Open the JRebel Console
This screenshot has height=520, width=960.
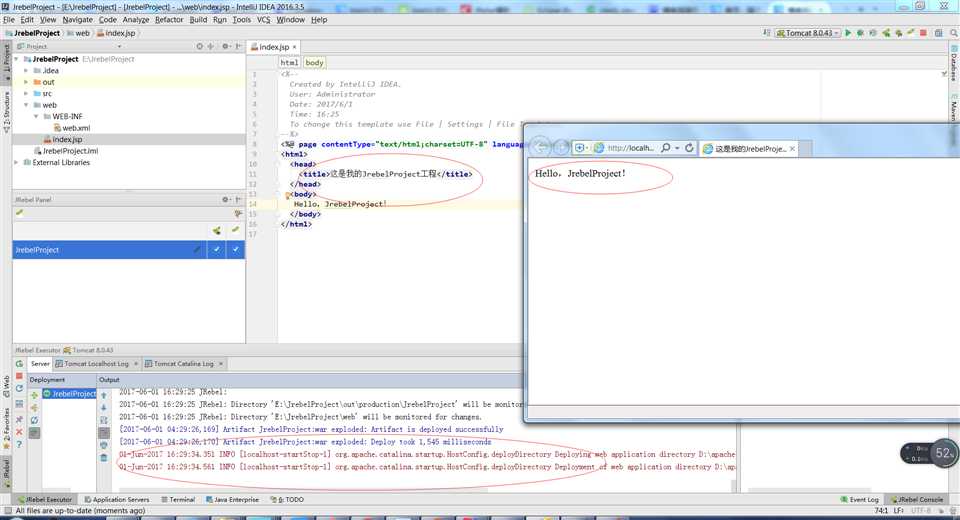917,500
